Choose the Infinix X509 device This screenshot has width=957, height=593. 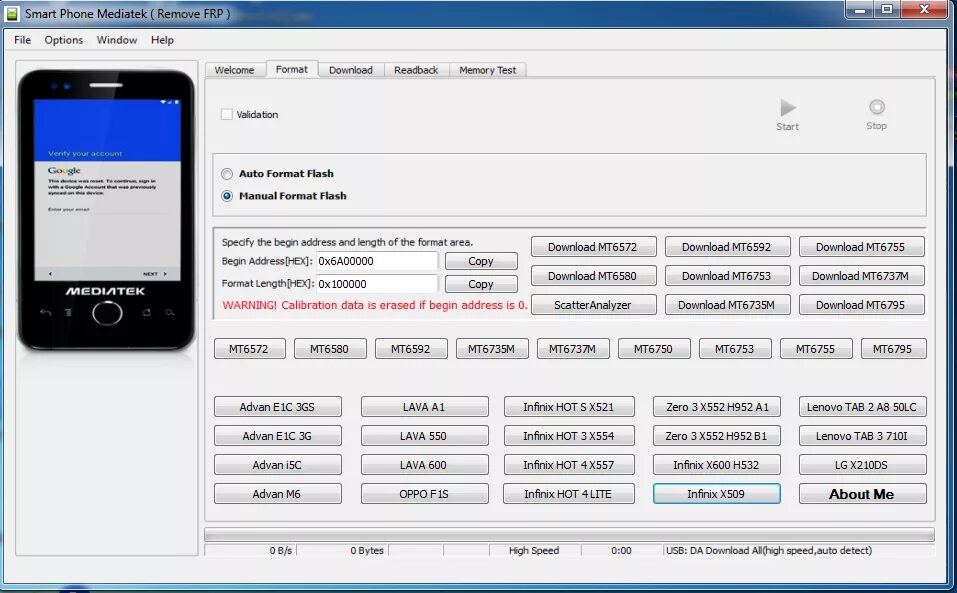(x=716, y=493)
